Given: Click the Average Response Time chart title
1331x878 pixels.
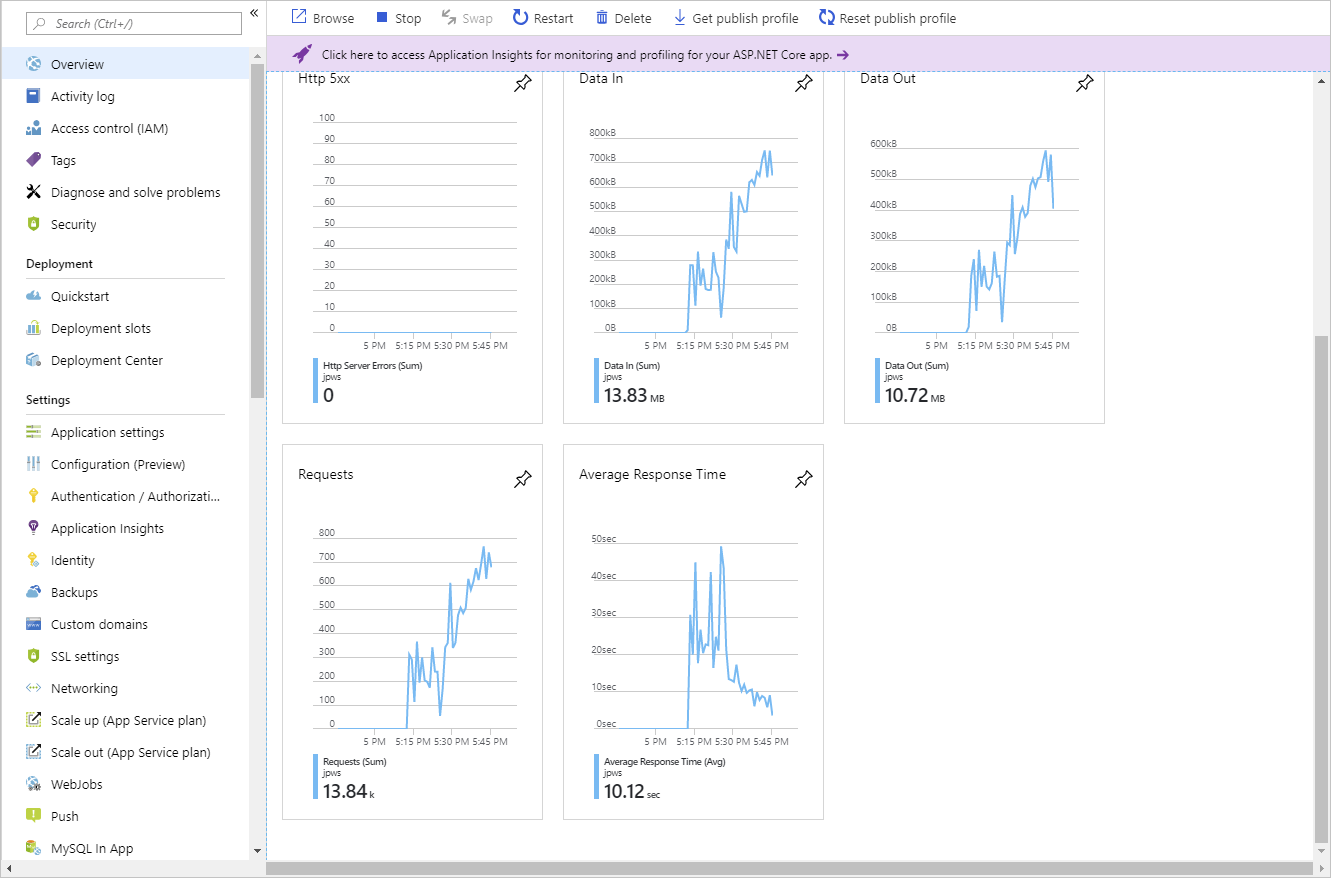Looking at the screenshot, I should [652, 474].
